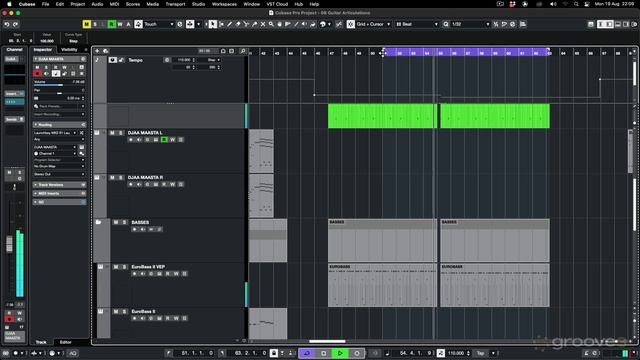
Task: Expand the MIDI Inserts Inspector section
Action: click(60, 193)
